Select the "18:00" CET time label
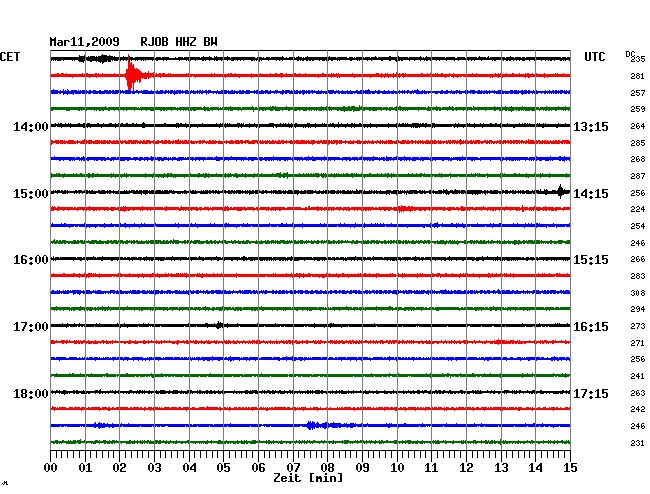This screenshot has height=494, width=650. pyautogui.click(x=31, y=393)
